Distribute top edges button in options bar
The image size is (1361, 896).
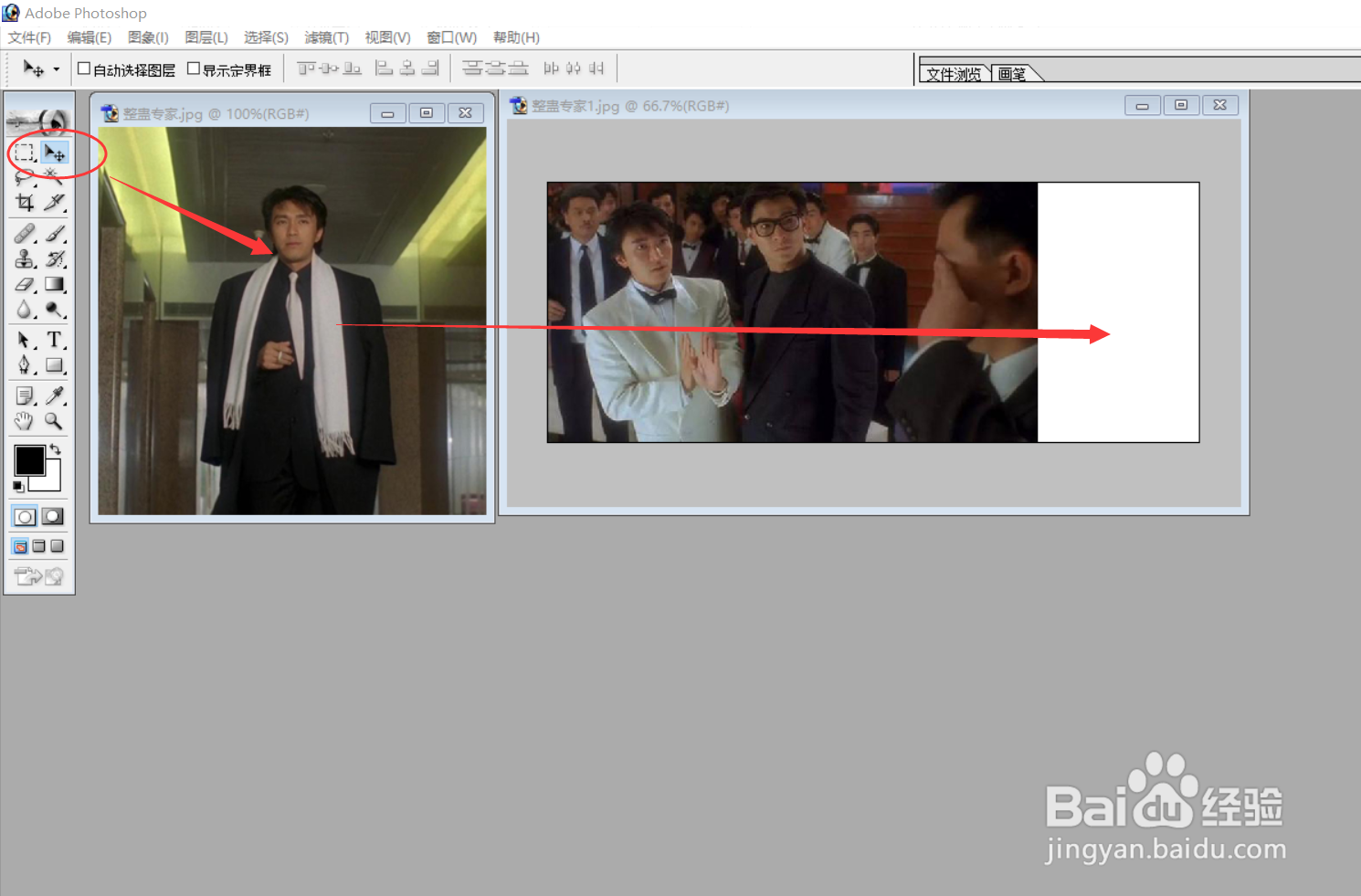pyautogui.click(x=471, y=69)
